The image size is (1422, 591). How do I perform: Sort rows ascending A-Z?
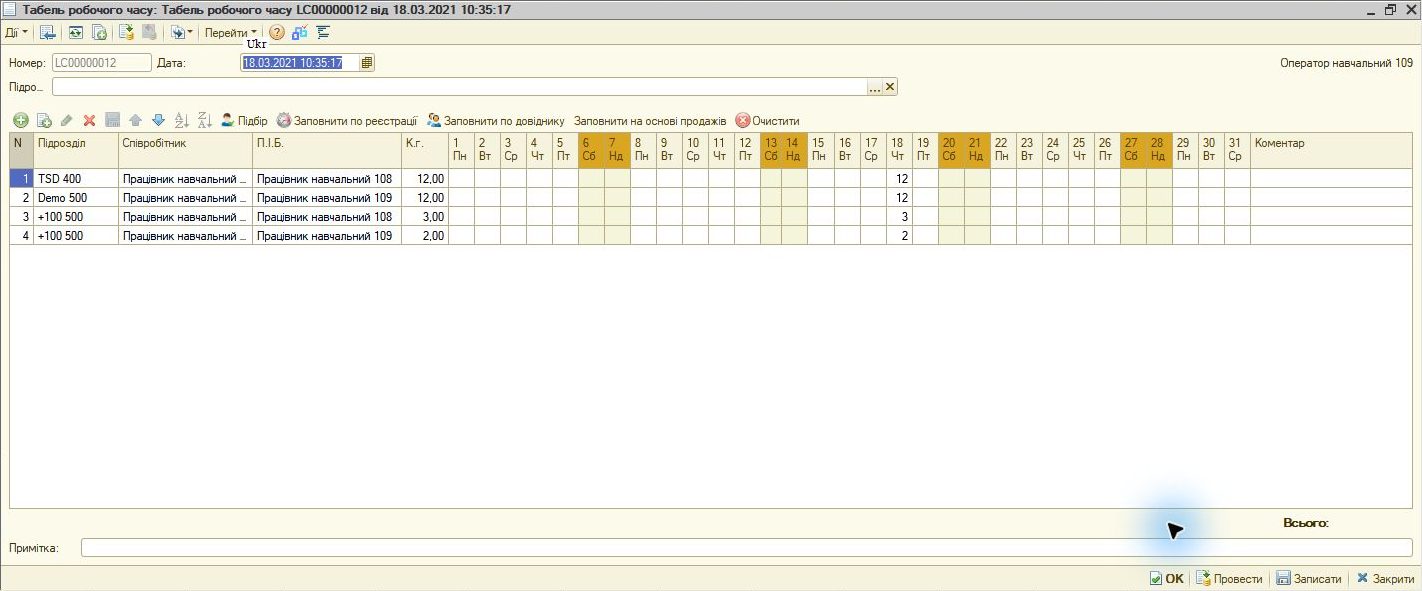click(181, 120)
